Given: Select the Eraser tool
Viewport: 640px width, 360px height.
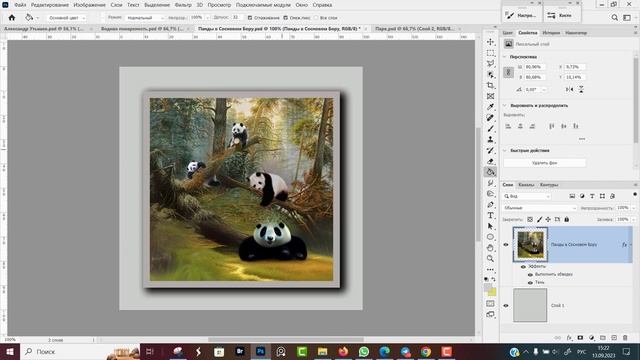Looking at the screenshot, I should [490, 161].
